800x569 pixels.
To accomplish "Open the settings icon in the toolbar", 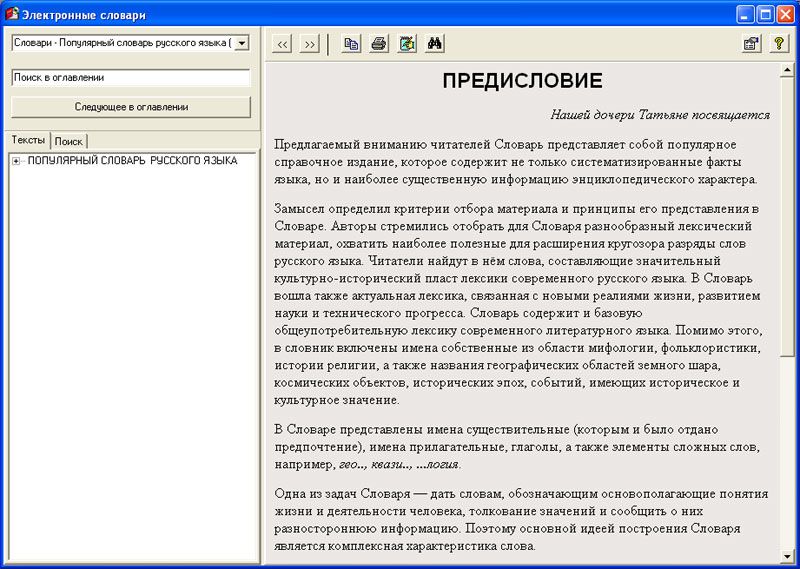I will coord(749,44).
